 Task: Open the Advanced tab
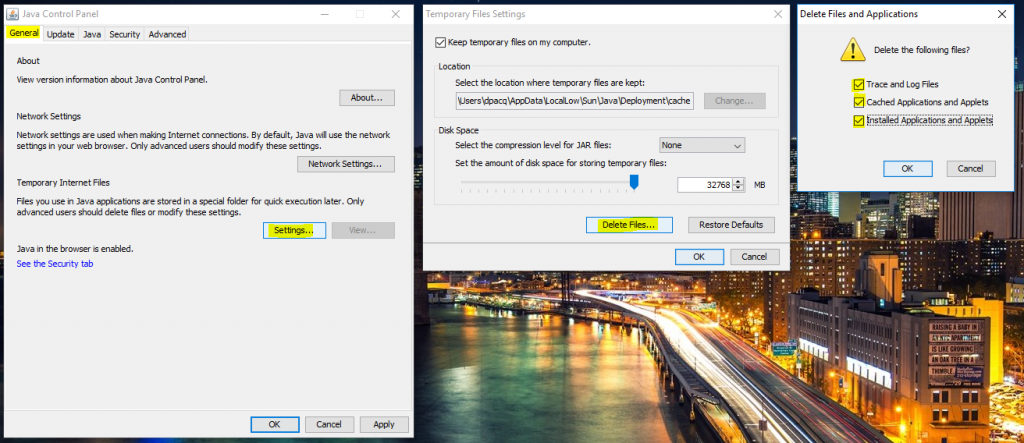pyautogui.click(x=167, y=34)
